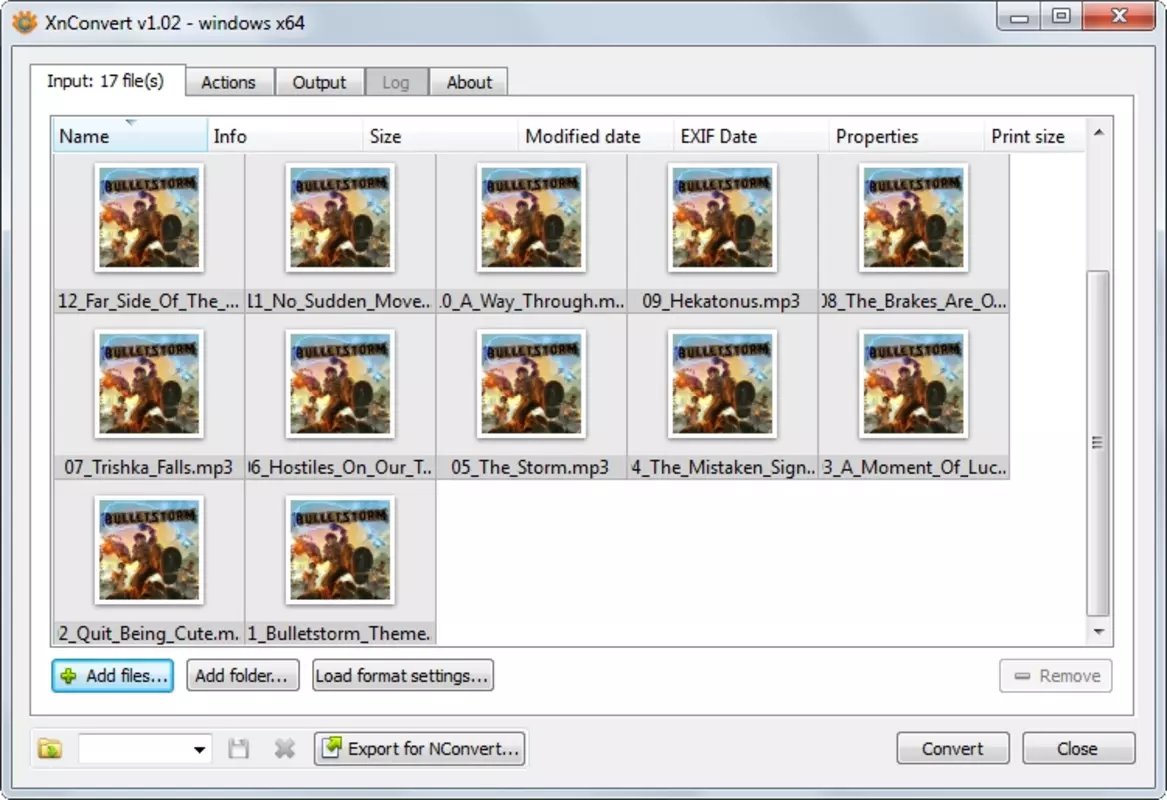Select the 06_Hostiles_On_Our_T thumbnail

pos(340,384)
